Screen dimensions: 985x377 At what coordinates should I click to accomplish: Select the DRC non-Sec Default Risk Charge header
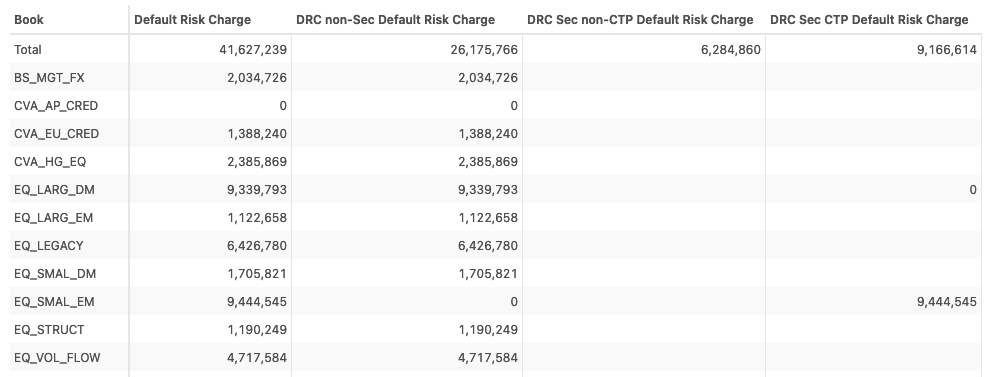[395, 20]
